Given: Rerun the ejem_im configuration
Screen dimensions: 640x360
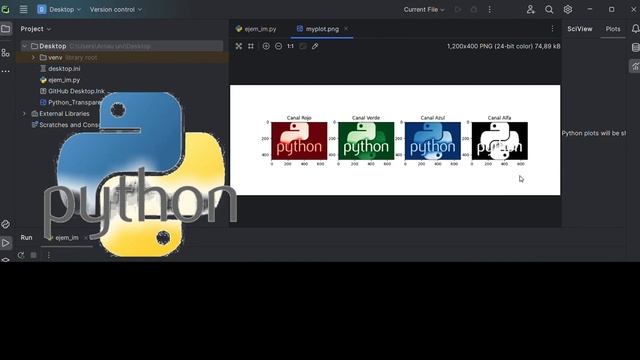Looking at the screenshot, I should point(21,256).
